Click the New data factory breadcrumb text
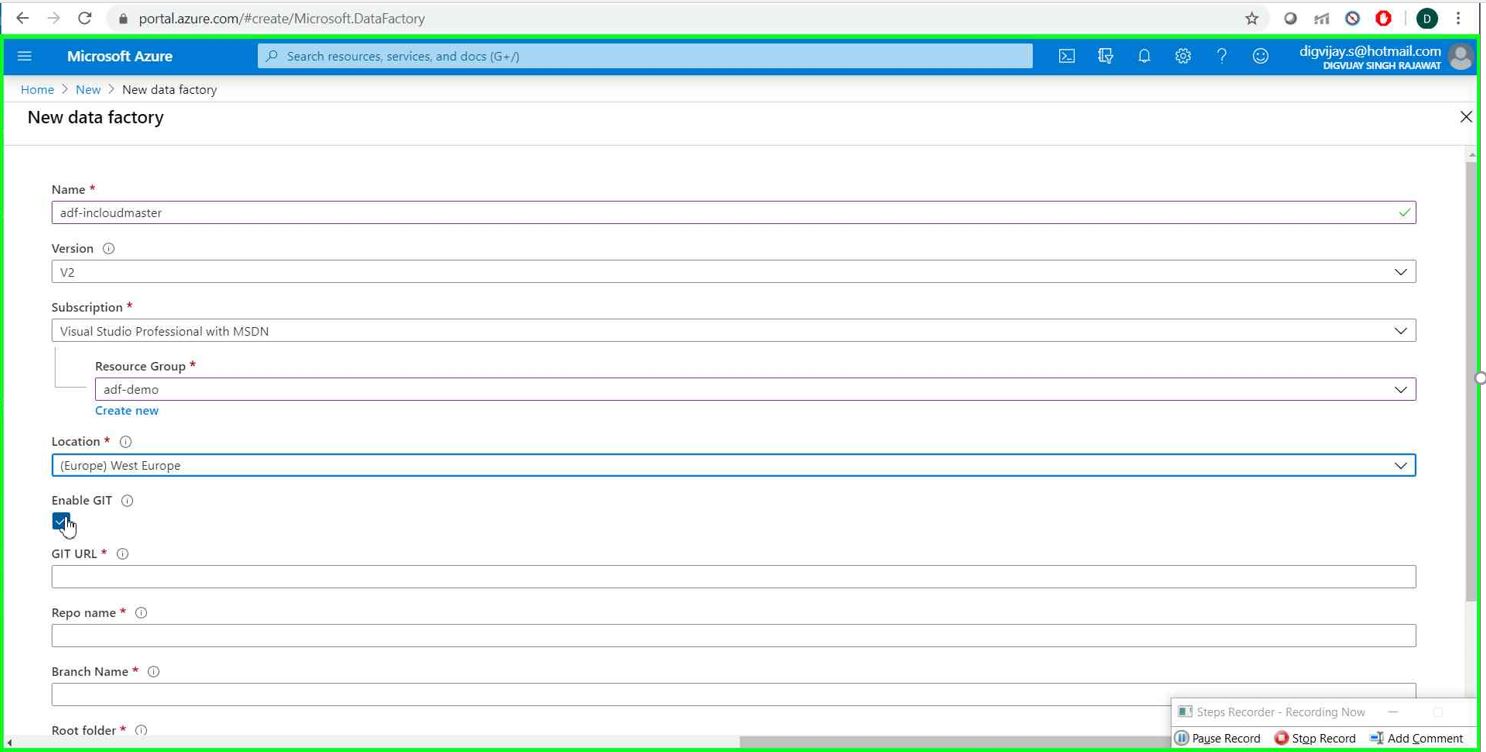Screen dimensions: 1486x752 click(169, 89)
